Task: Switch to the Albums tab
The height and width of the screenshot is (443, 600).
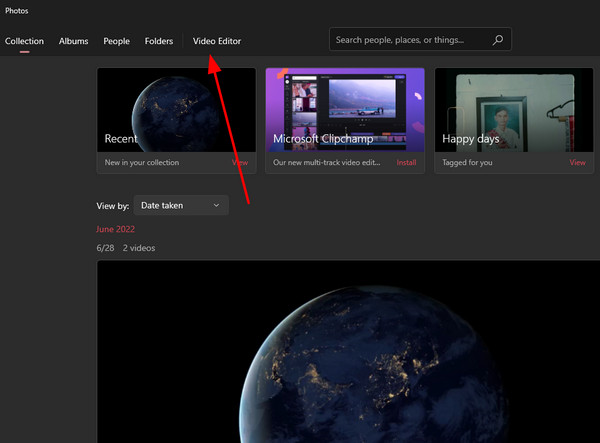Action: click(x=73, y=41)
